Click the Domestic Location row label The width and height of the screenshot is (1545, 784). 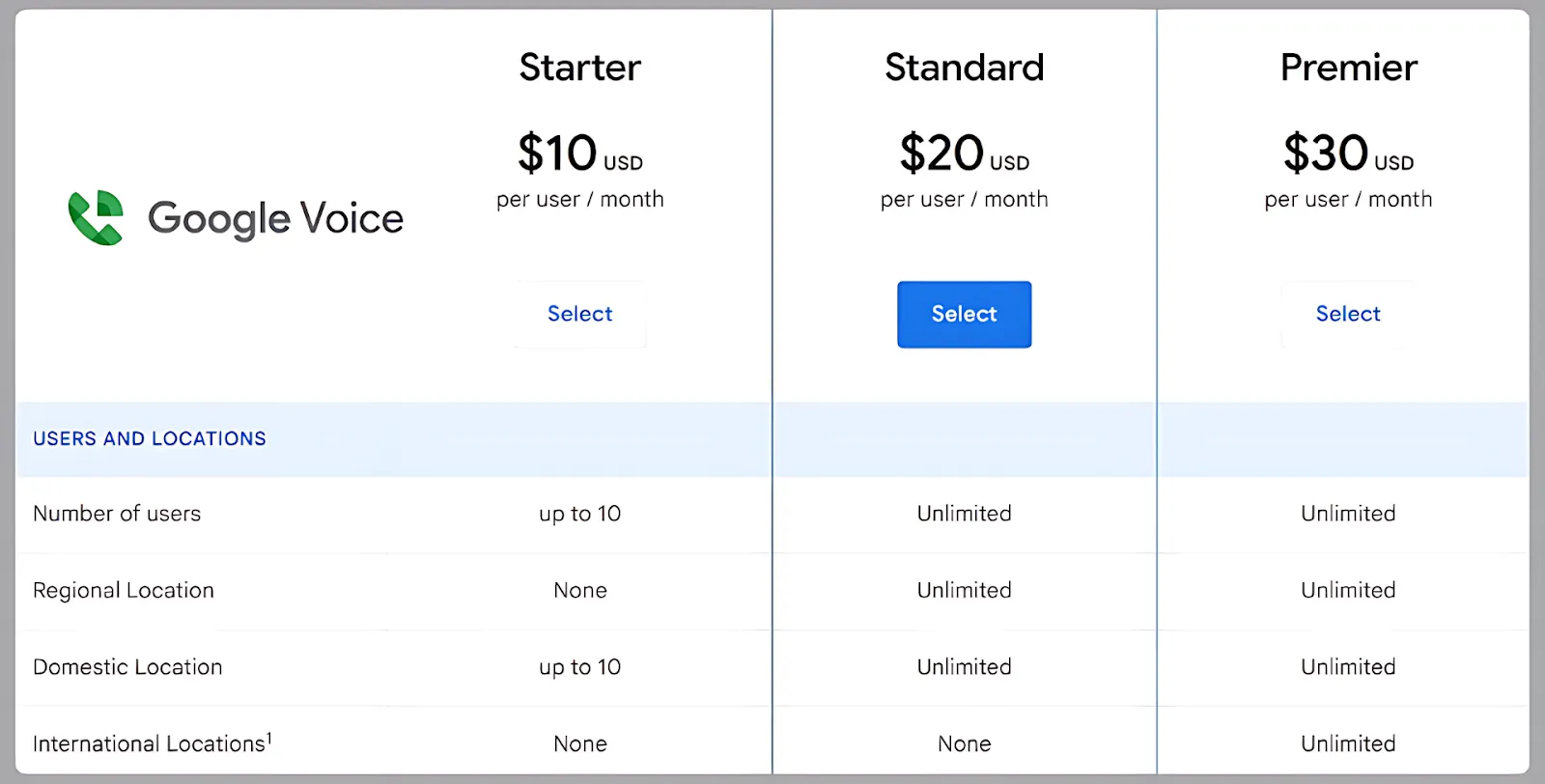(127, 667)
